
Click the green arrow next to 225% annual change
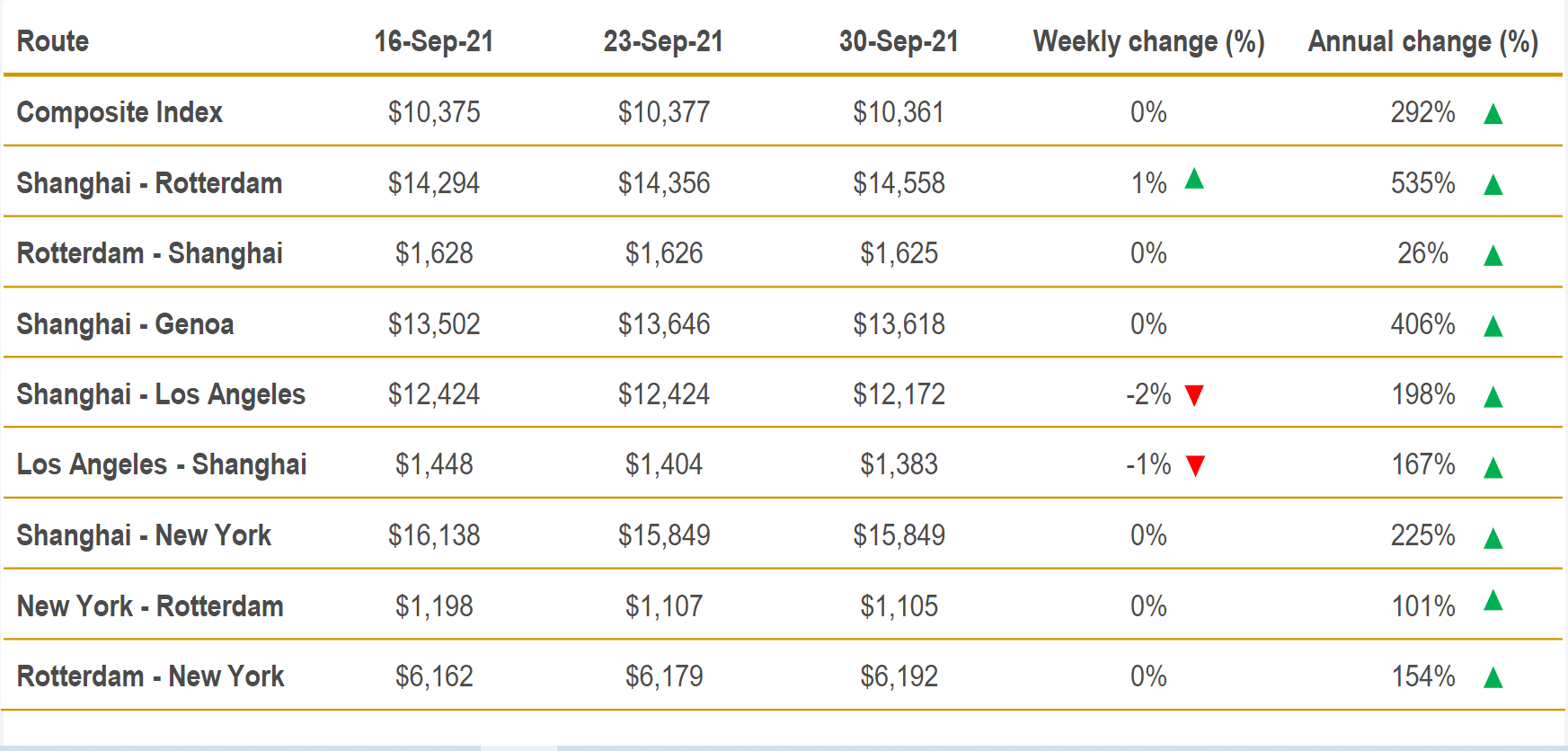click(1493, 538)
